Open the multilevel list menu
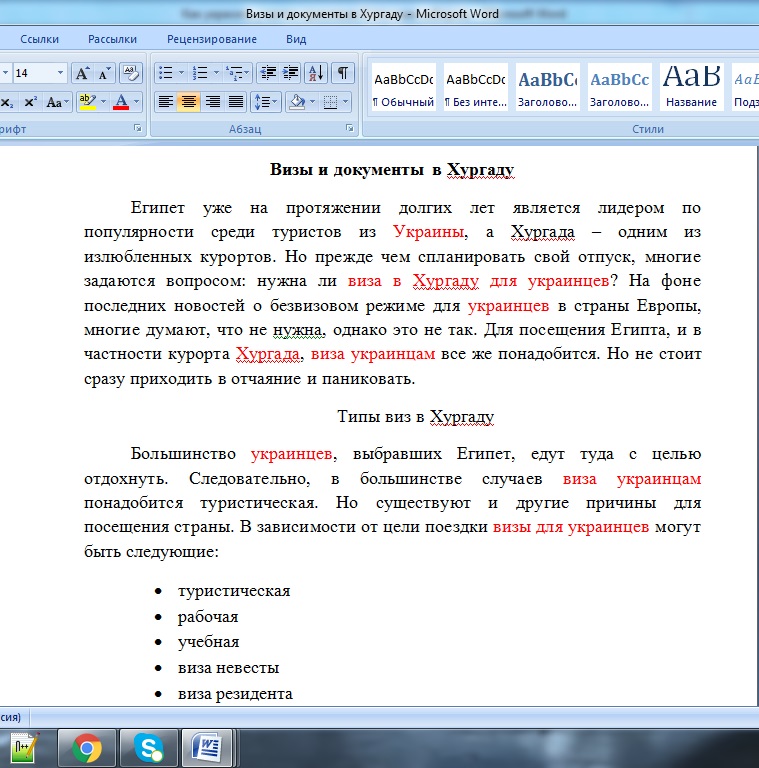 pyautogui.click(x=237, y=73)
